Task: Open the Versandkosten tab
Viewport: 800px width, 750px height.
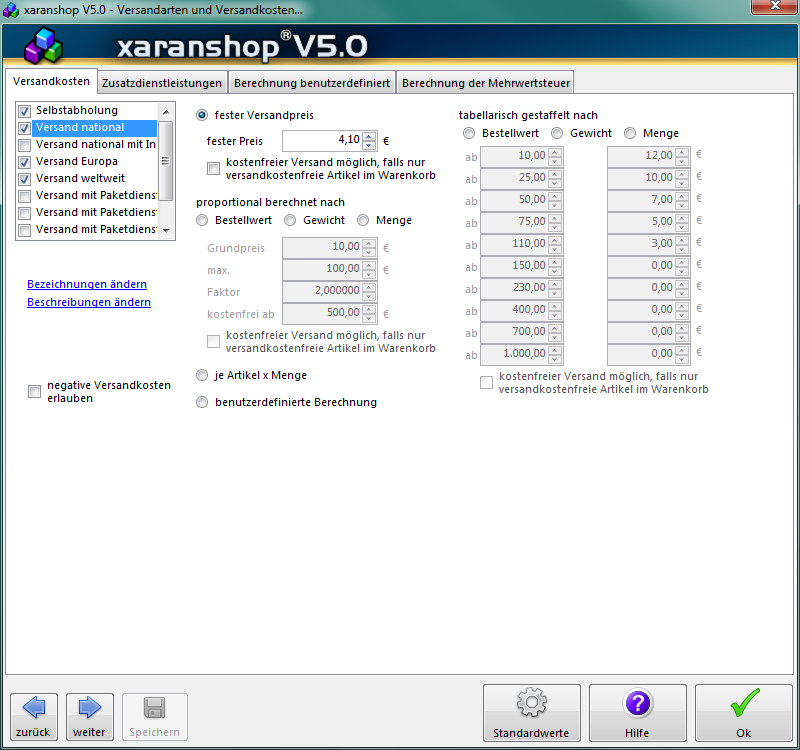Action: 52,82
